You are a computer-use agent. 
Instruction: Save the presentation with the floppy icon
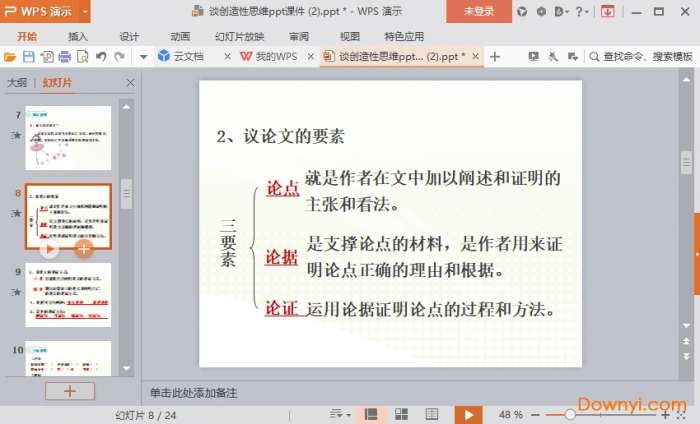(29, 57)
